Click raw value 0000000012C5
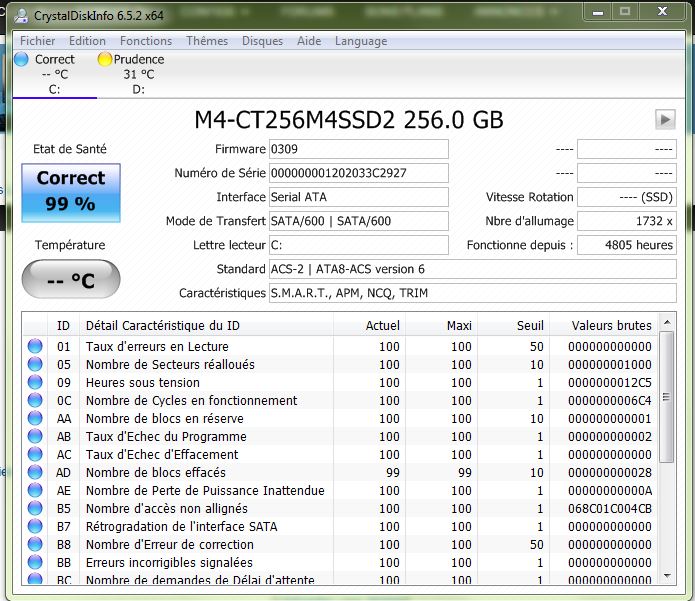 click(x=610, y=382)
